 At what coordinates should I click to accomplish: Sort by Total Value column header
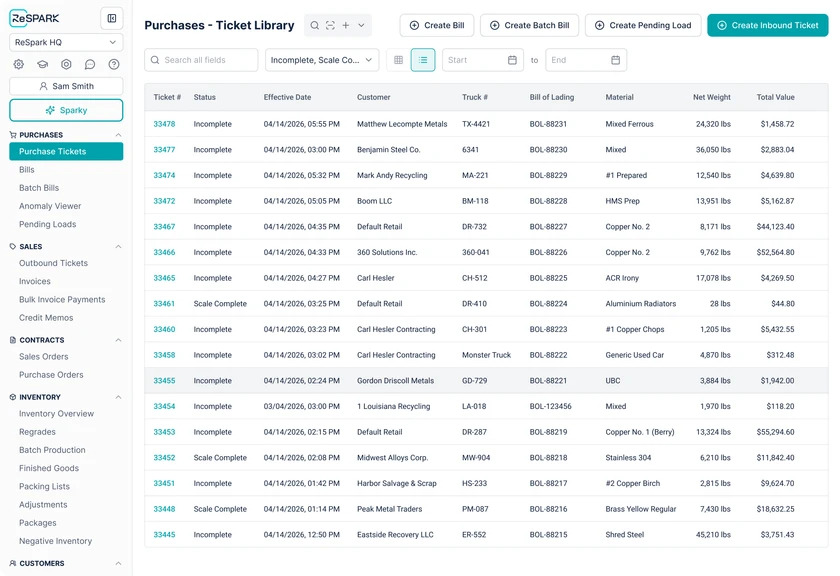(775, 97)
